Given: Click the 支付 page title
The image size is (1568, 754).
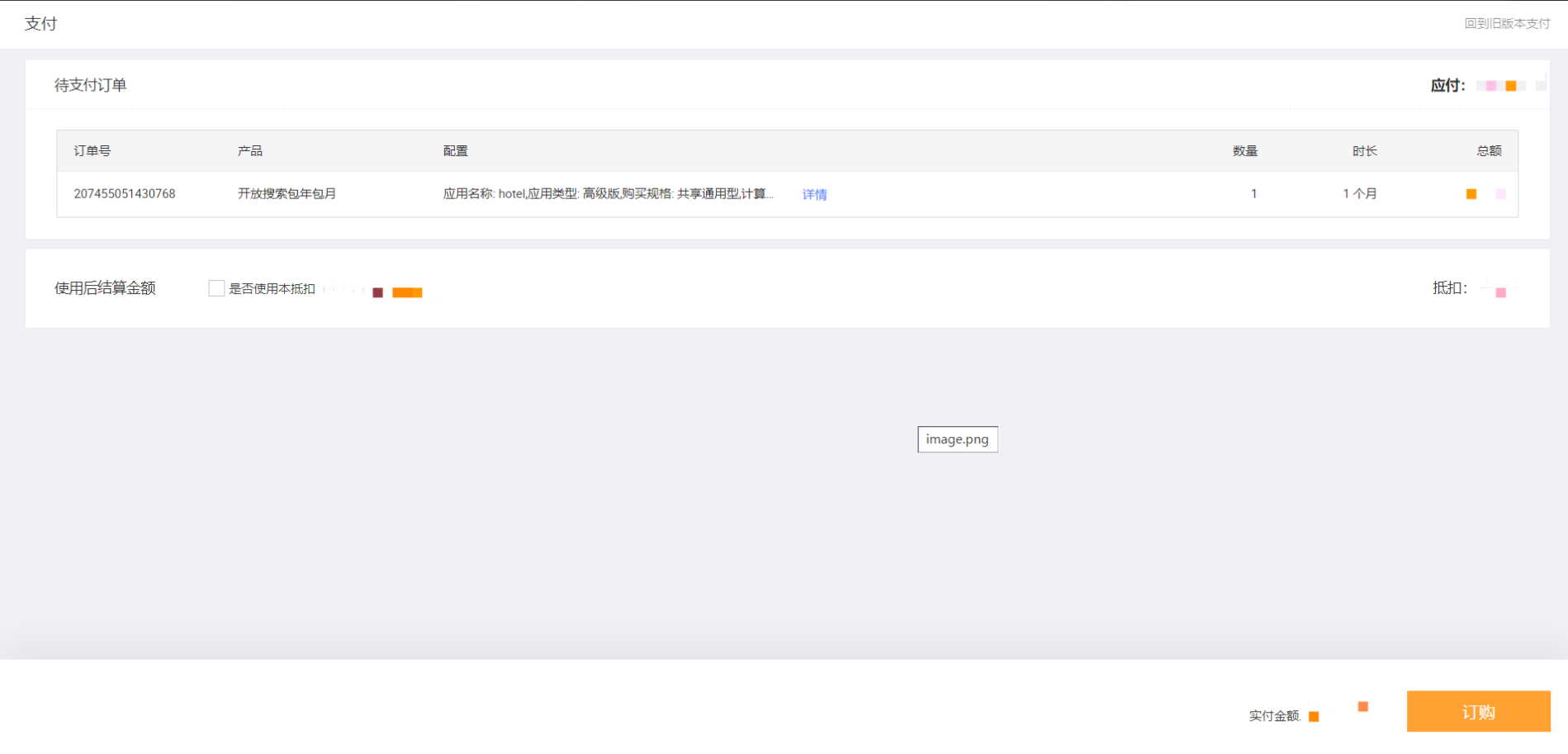Looking at the screenshot, I should (x=40, y=23).
